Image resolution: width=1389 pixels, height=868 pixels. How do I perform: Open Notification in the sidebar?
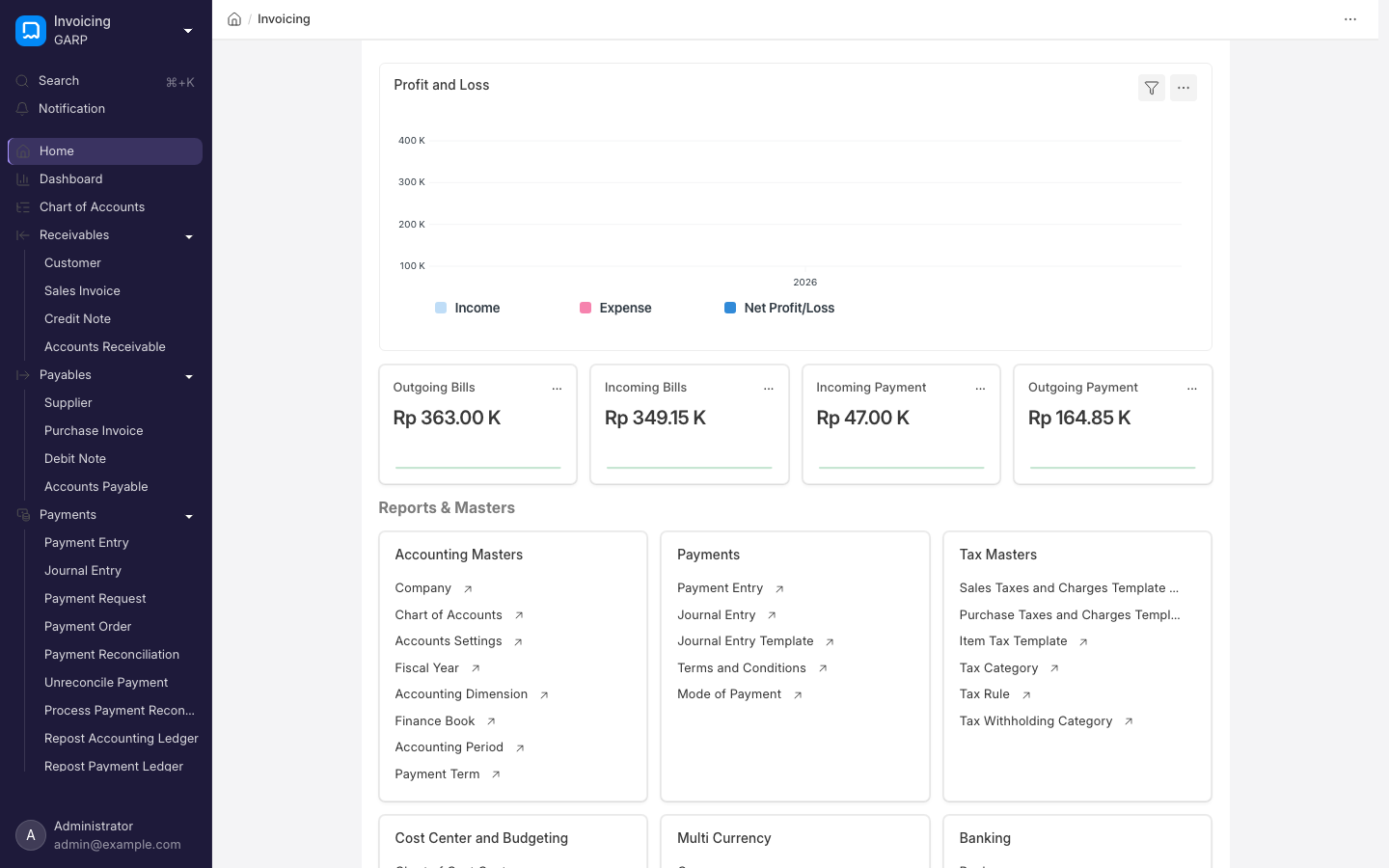pyautogui.click(x=105, y=109)
